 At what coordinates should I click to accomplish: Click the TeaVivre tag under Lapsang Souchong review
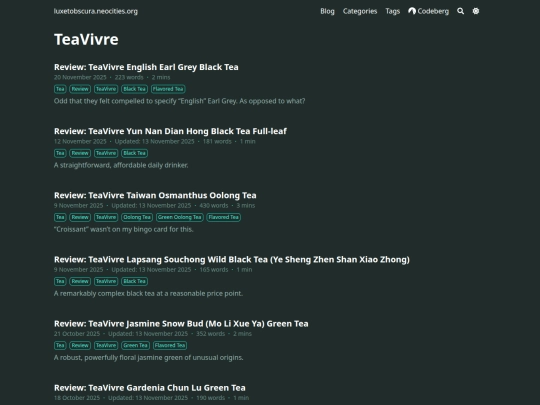click(x=106, y=281)
